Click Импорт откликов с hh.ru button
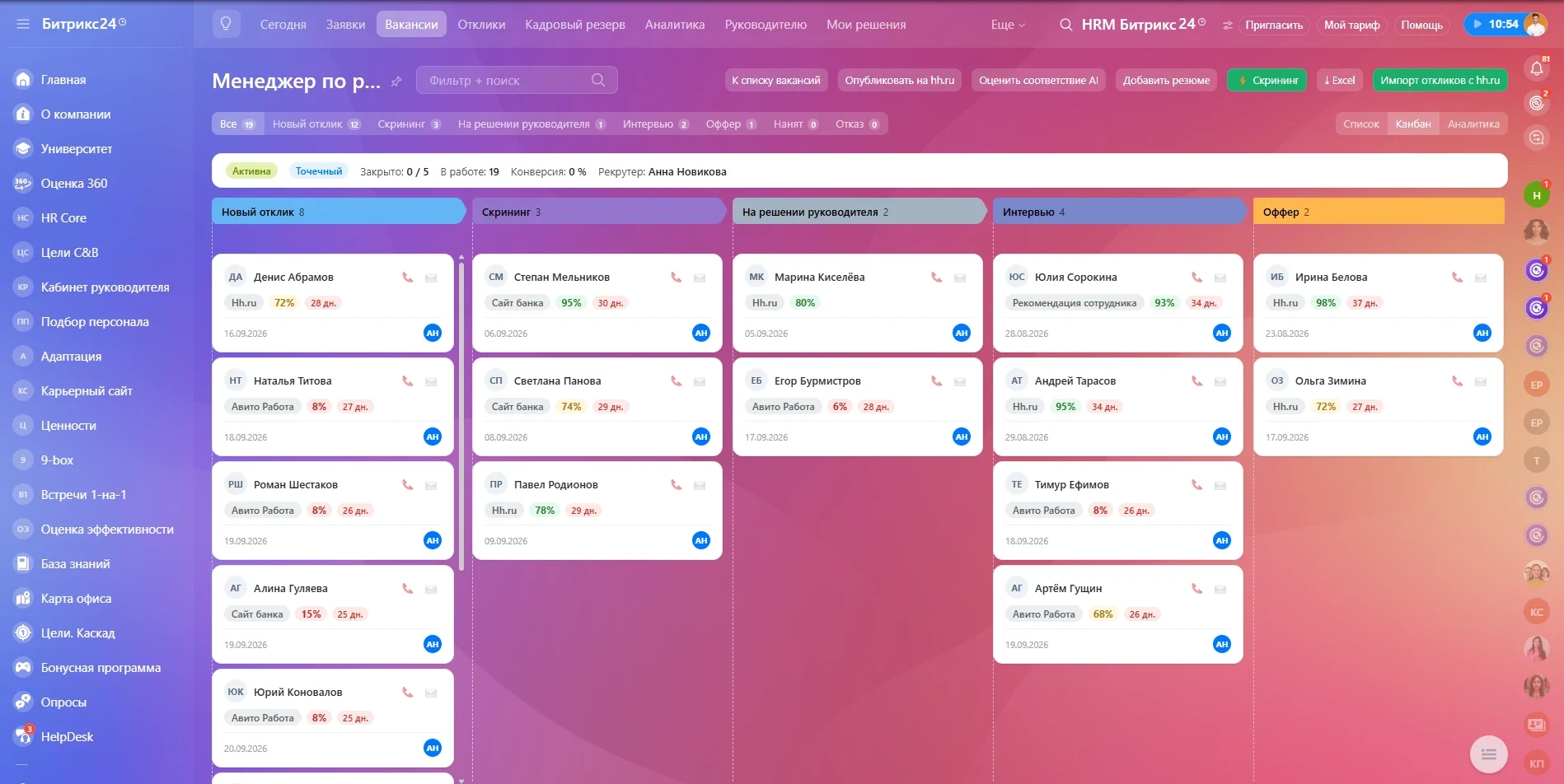 coord(1440,80)
